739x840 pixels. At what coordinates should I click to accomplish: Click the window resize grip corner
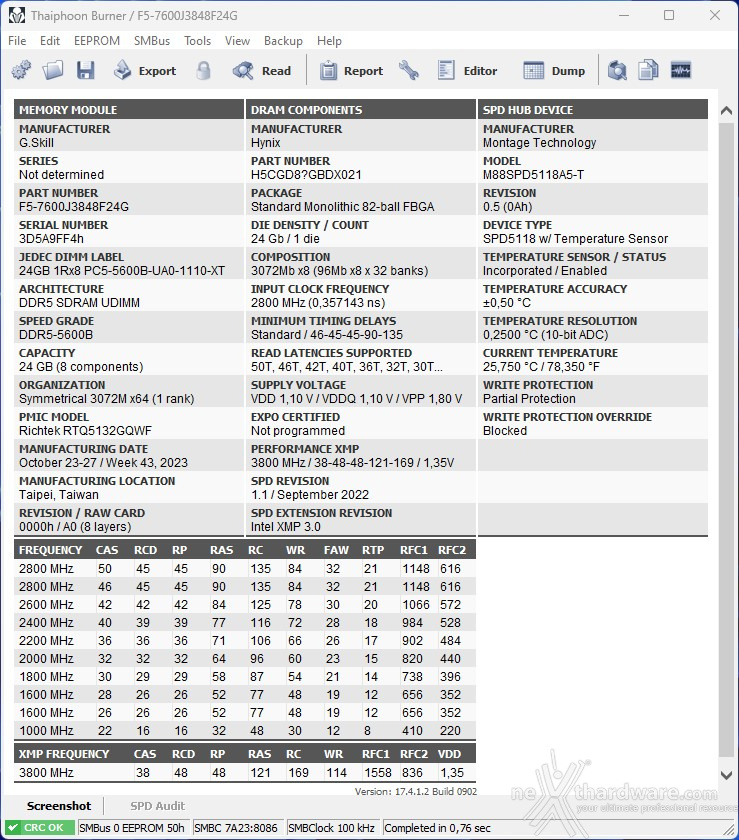tap(729, 830)
